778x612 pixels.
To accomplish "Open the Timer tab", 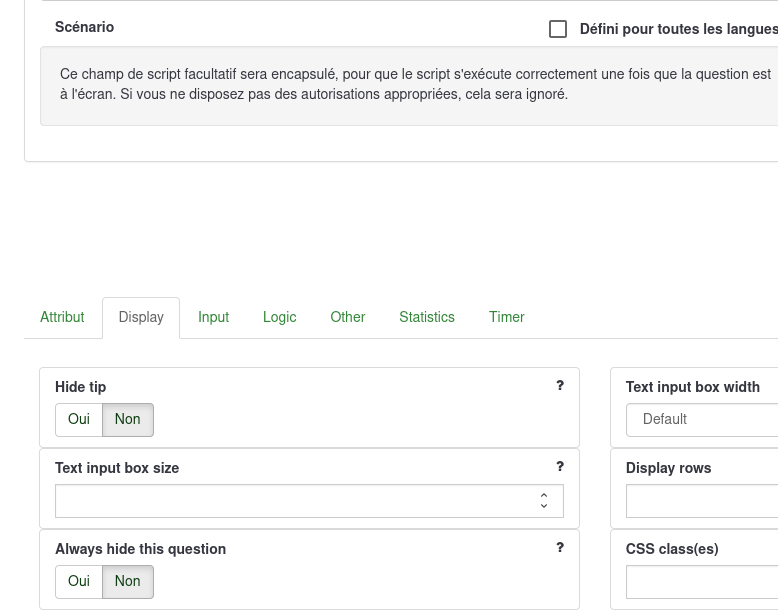I will click(506, 317).
